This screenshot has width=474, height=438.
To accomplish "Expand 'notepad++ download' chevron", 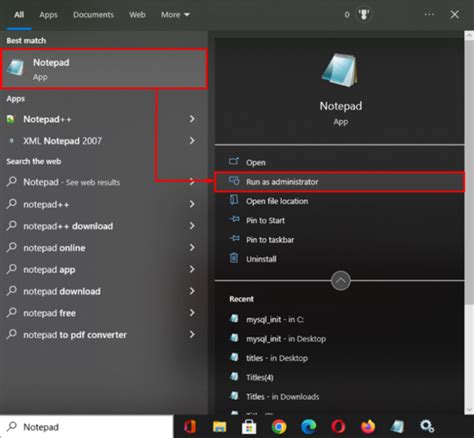I will (x=192, y=226).
